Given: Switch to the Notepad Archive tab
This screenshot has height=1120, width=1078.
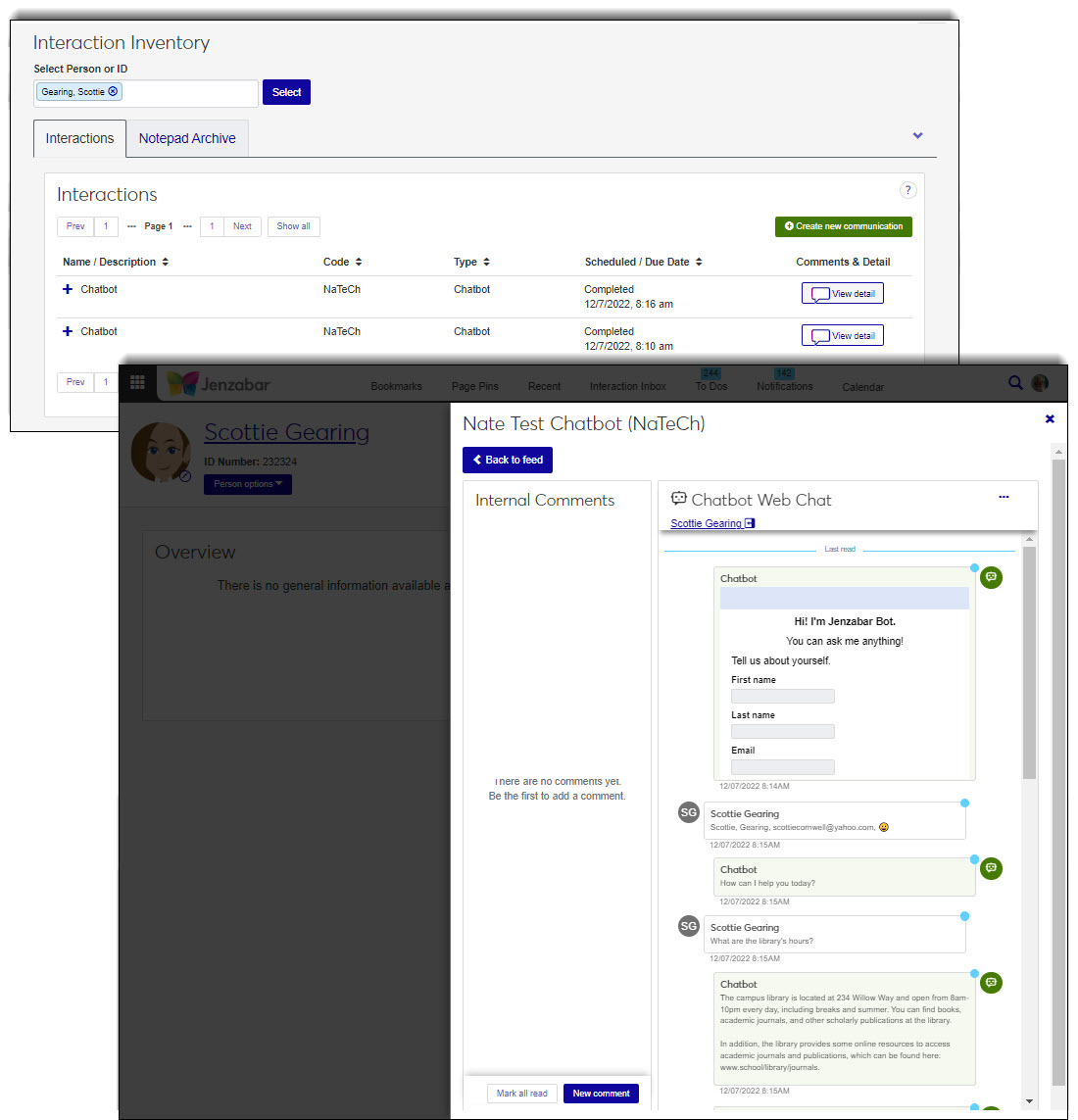Looking at the screenshot, I should tap(187, 138).
